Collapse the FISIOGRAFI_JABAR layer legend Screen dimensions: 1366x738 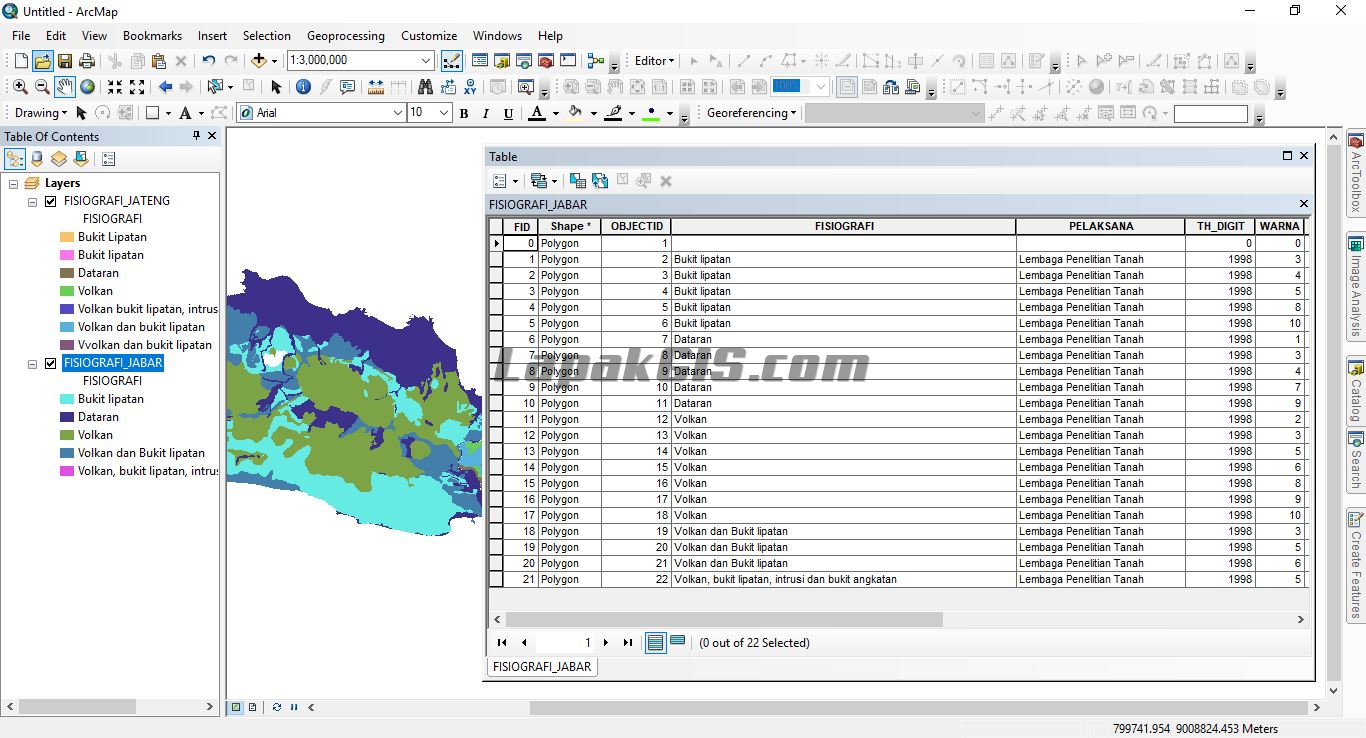pos(31,363)
